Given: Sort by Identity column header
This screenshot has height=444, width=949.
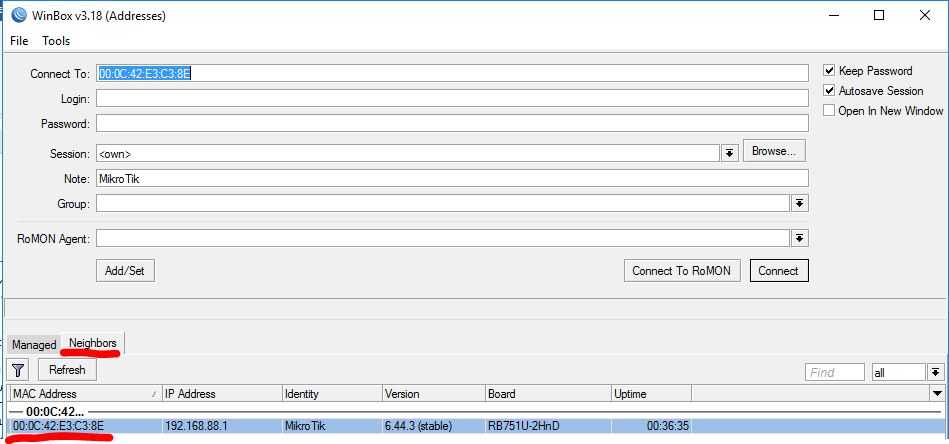Looking at the screenshot, I should point(332,394).
